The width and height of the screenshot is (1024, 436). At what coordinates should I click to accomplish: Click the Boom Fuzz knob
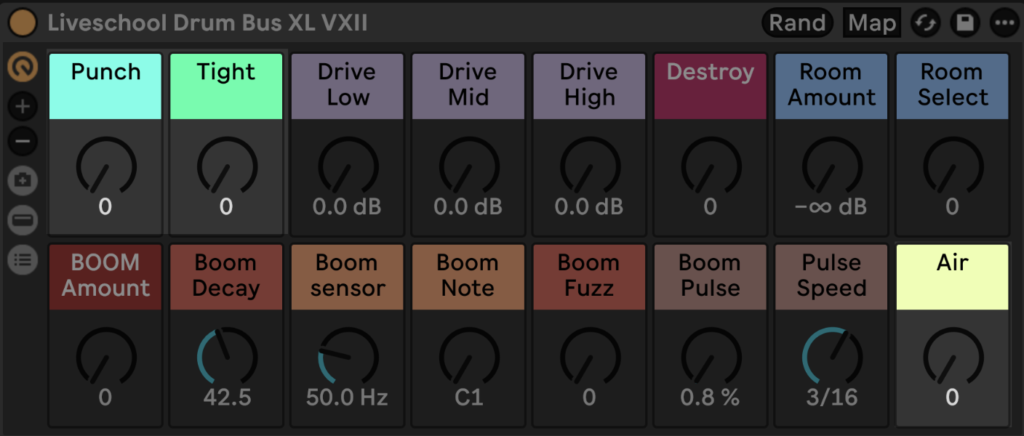590,358
